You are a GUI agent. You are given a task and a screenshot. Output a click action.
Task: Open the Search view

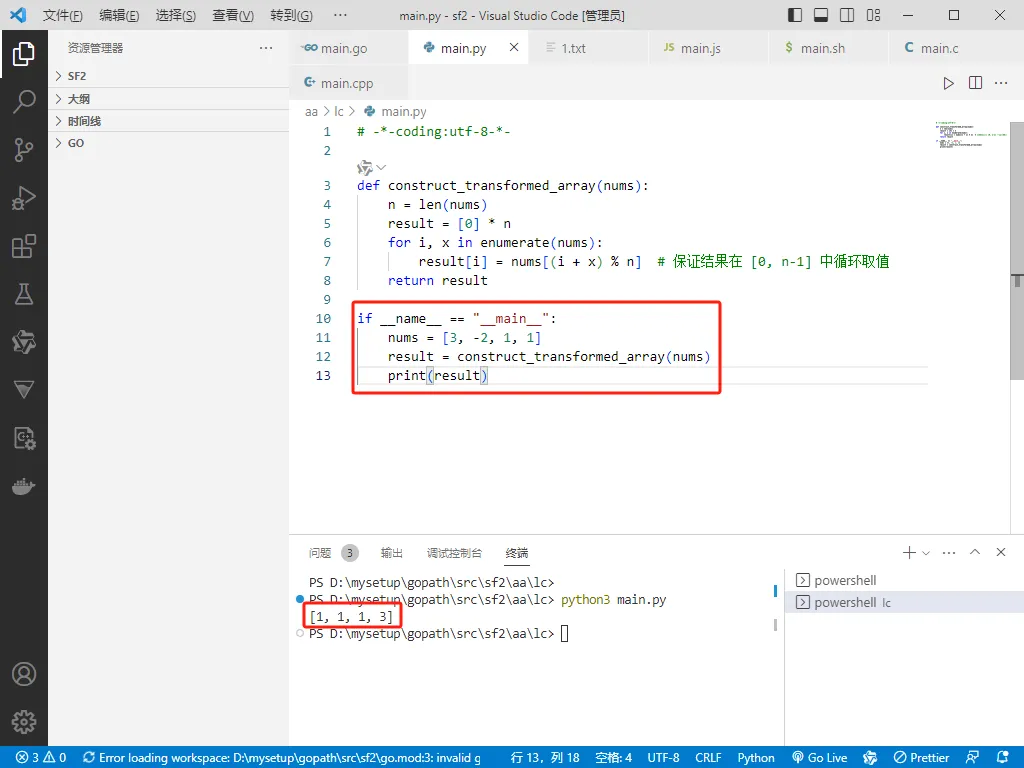(24, 102)
